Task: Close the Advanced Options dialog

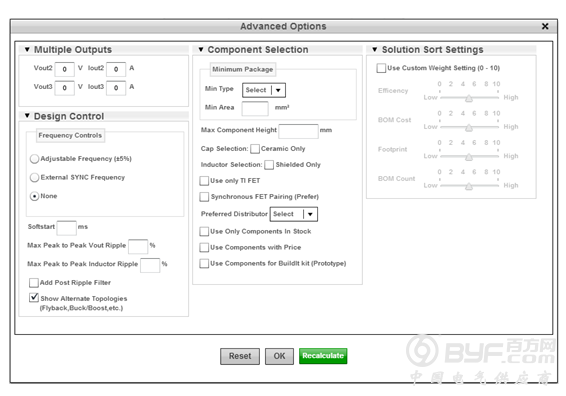Action: (x=545, y=26)
